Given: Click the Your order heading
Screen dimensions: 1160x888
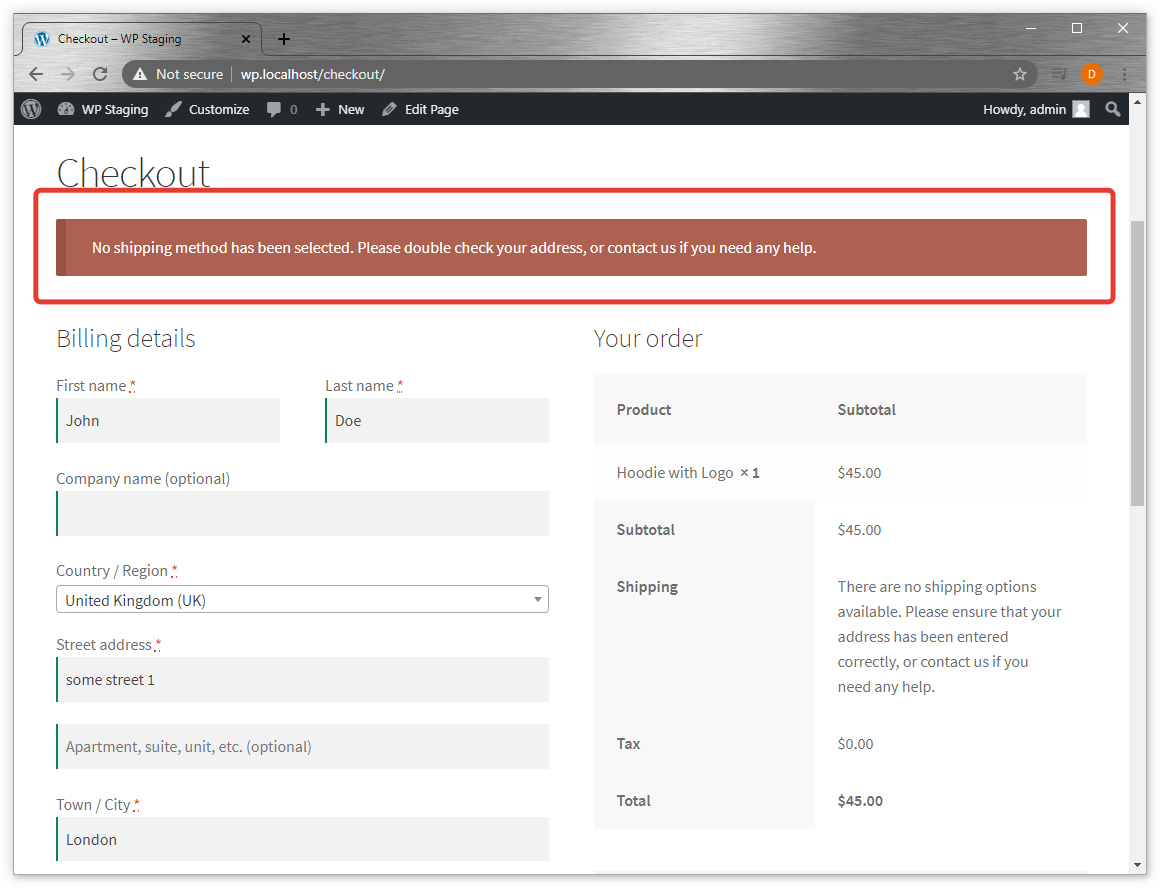Looking at the screenshot, I should (x=647, y=338).
